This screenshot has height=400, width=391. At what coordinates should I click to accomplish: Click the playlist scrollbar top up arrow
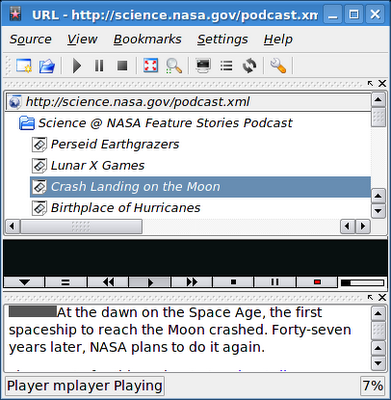(x=378, y=99)
